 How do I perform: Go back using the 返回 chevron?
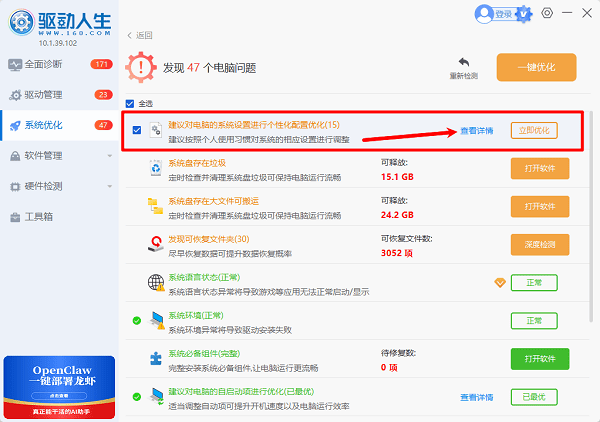(130, 35)
